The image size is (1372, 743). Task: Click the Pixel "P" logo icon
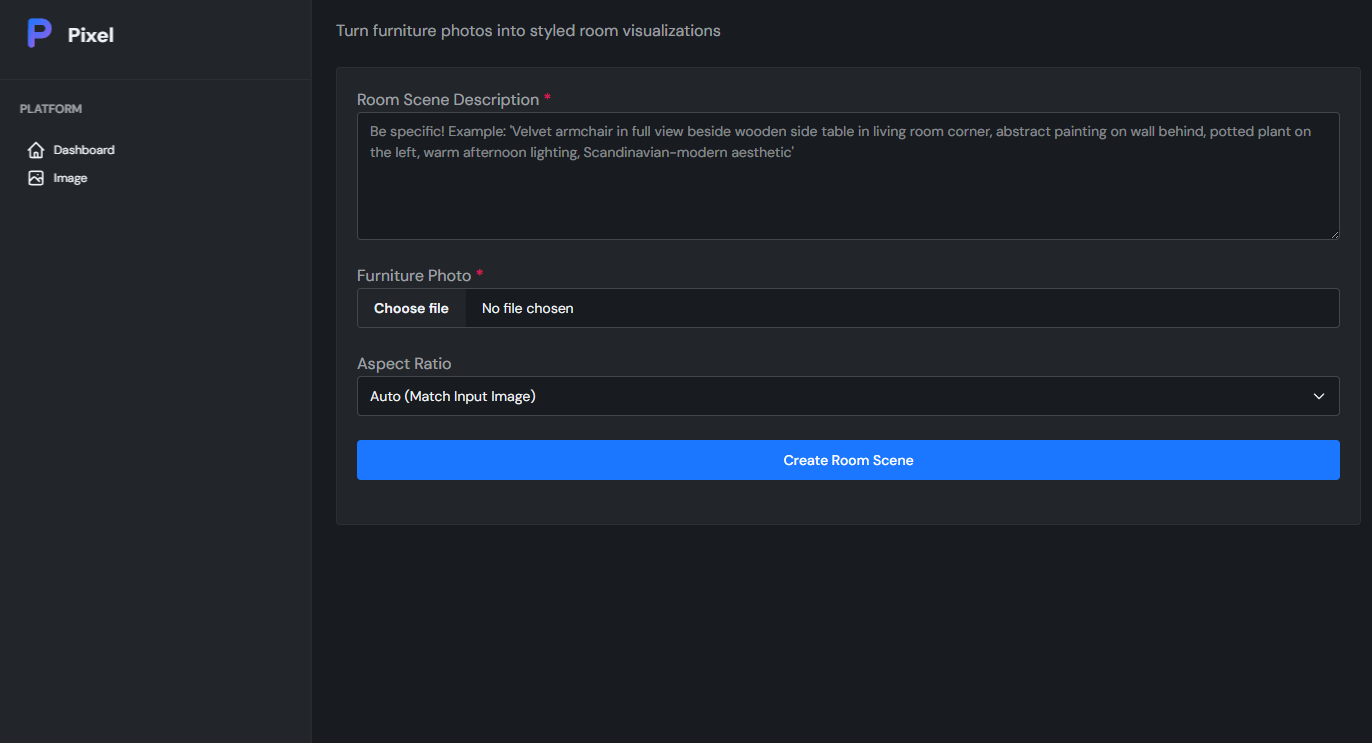click(x=39, y=33)
